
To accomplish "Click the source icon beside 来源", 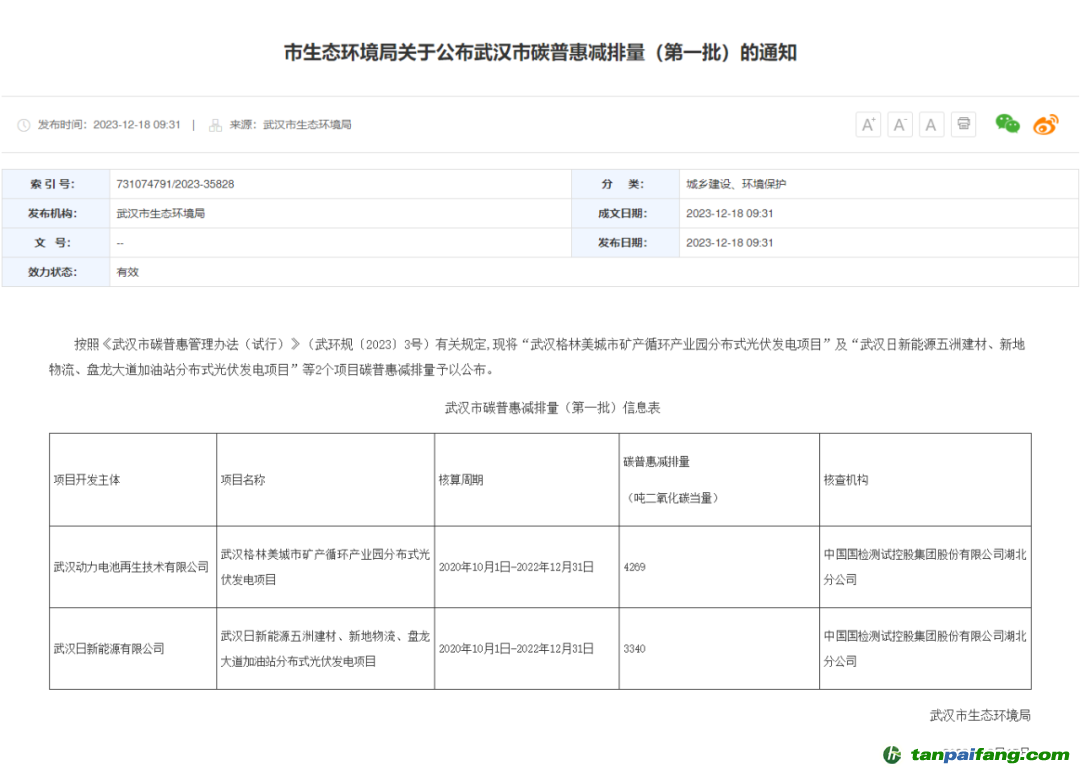I will tap(215, 125).
